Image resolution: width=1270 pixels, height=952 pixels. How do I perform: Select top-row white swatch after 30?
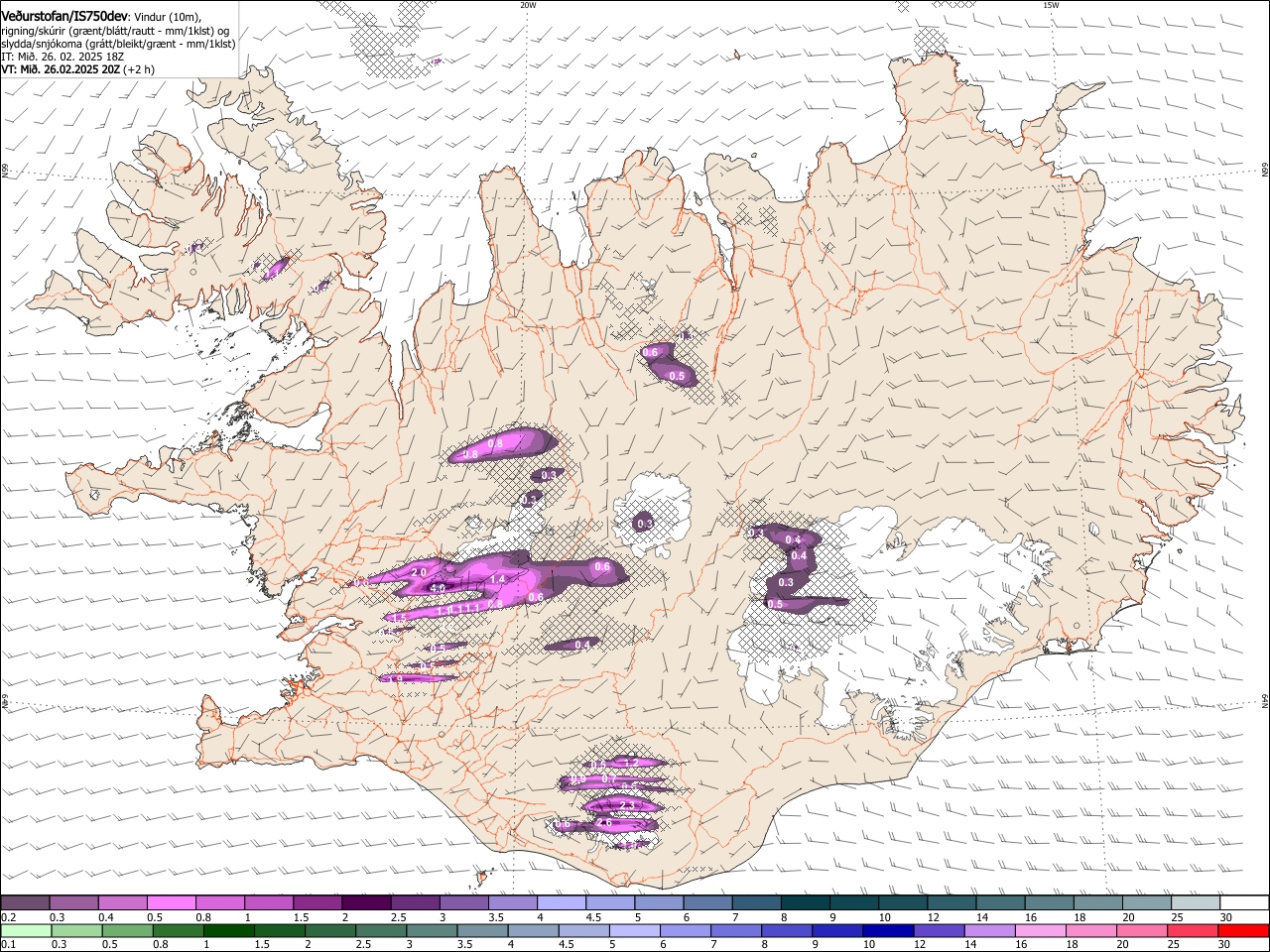[1245, 903]
